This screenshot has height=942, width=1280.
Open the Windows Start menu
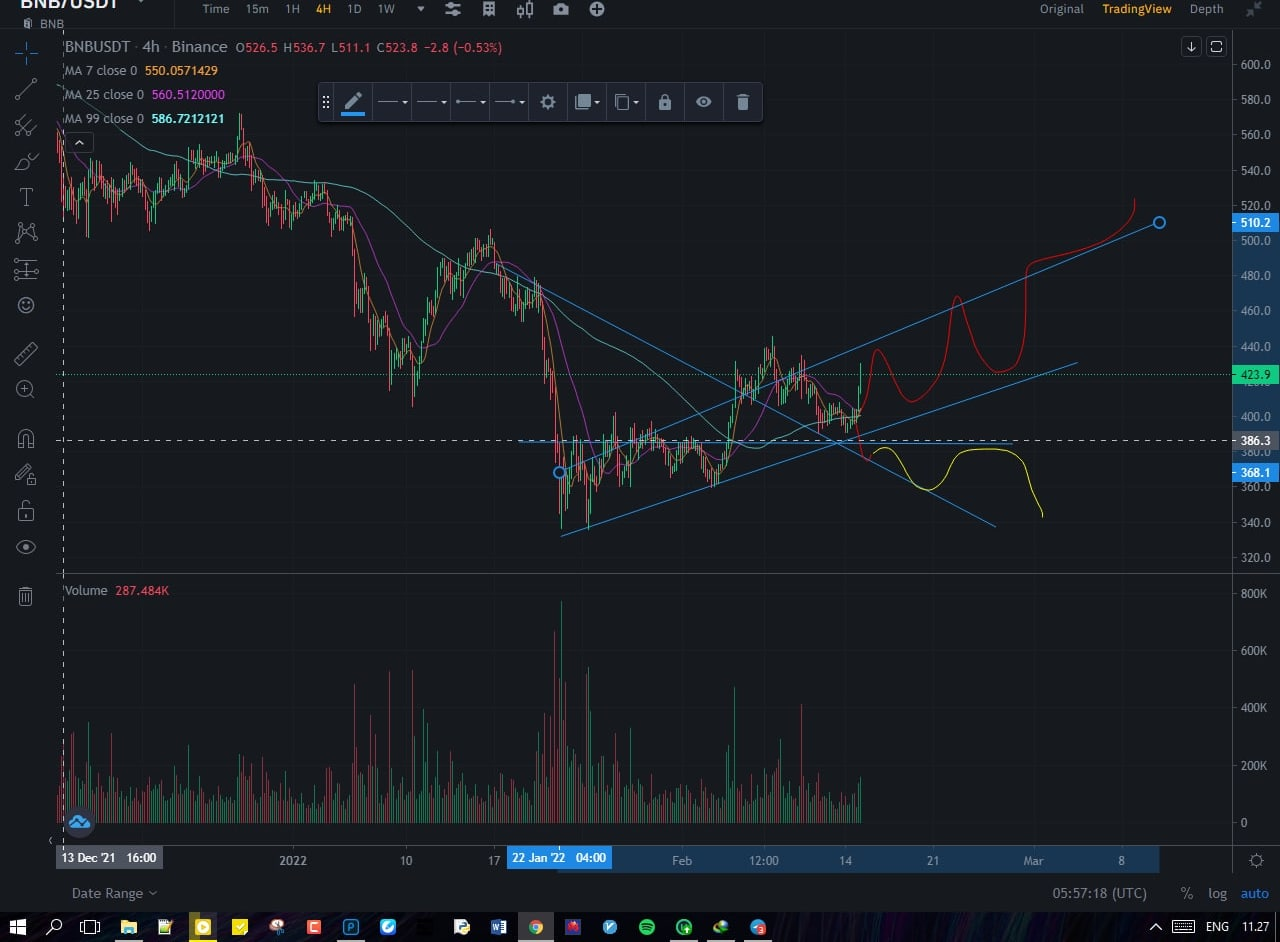(17, 927)
